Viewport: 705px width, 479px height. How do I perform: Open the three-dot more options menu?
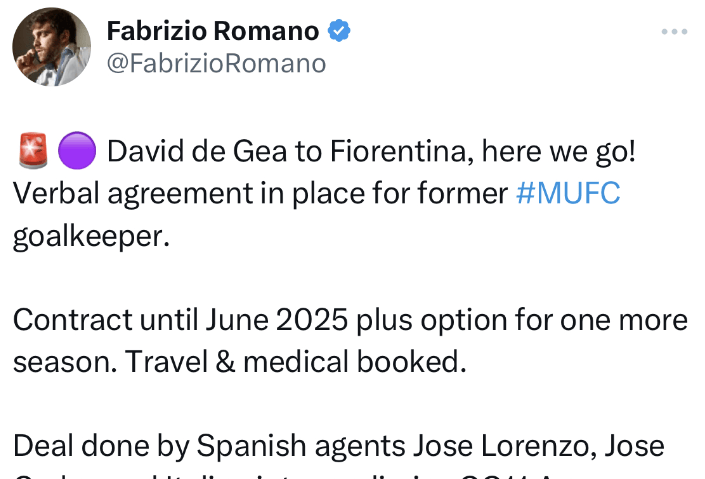[674, 32]
